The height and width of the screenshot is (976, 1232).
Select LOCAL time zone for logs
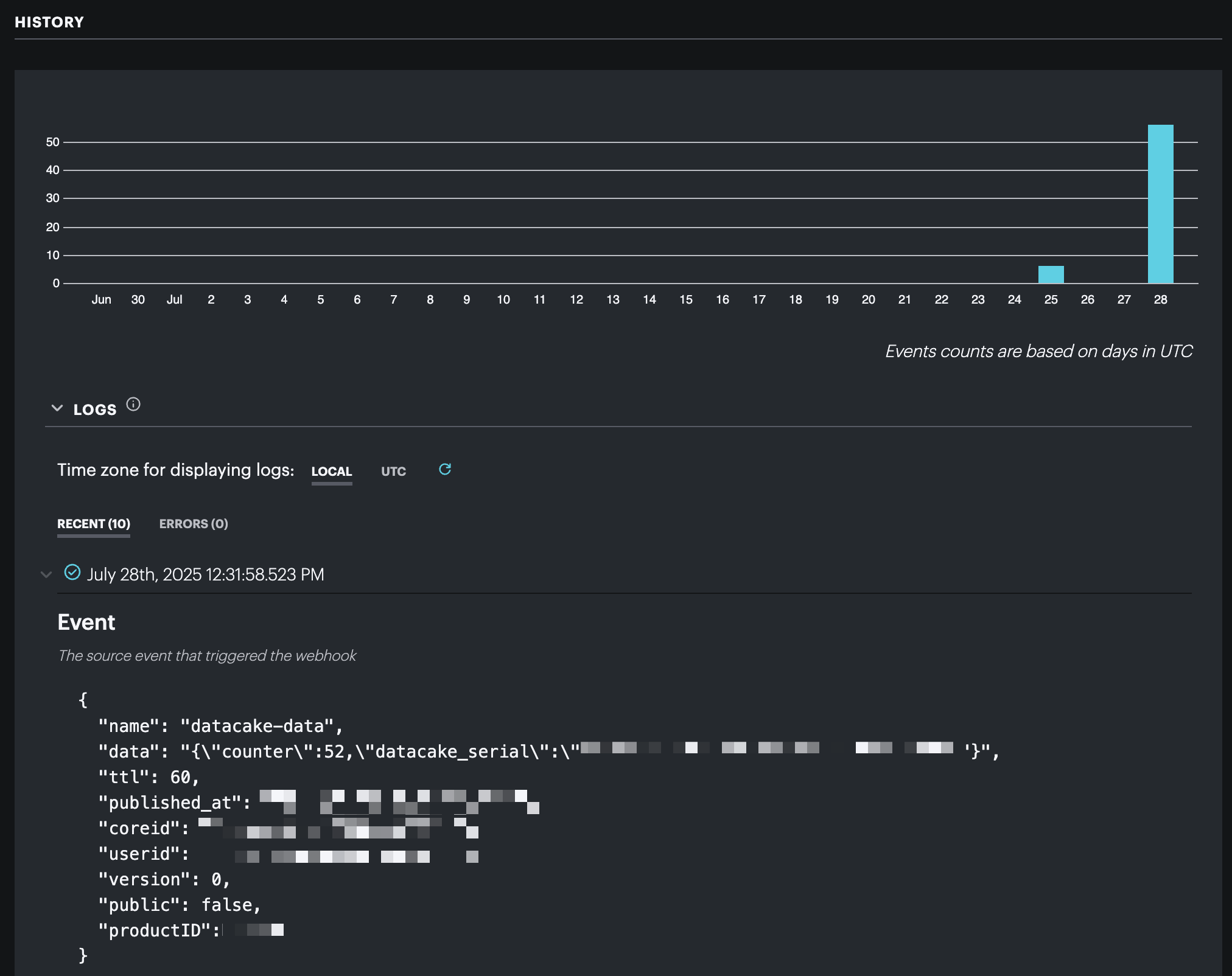(332, 472)
